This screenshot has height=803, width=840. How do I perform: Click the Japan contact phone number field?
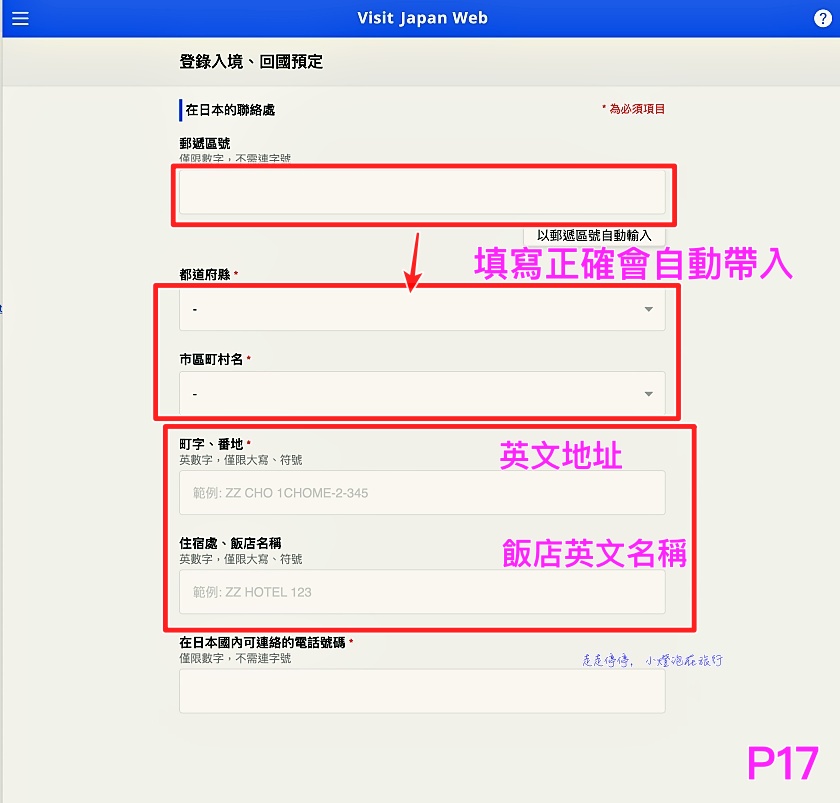tap(422, 691)
